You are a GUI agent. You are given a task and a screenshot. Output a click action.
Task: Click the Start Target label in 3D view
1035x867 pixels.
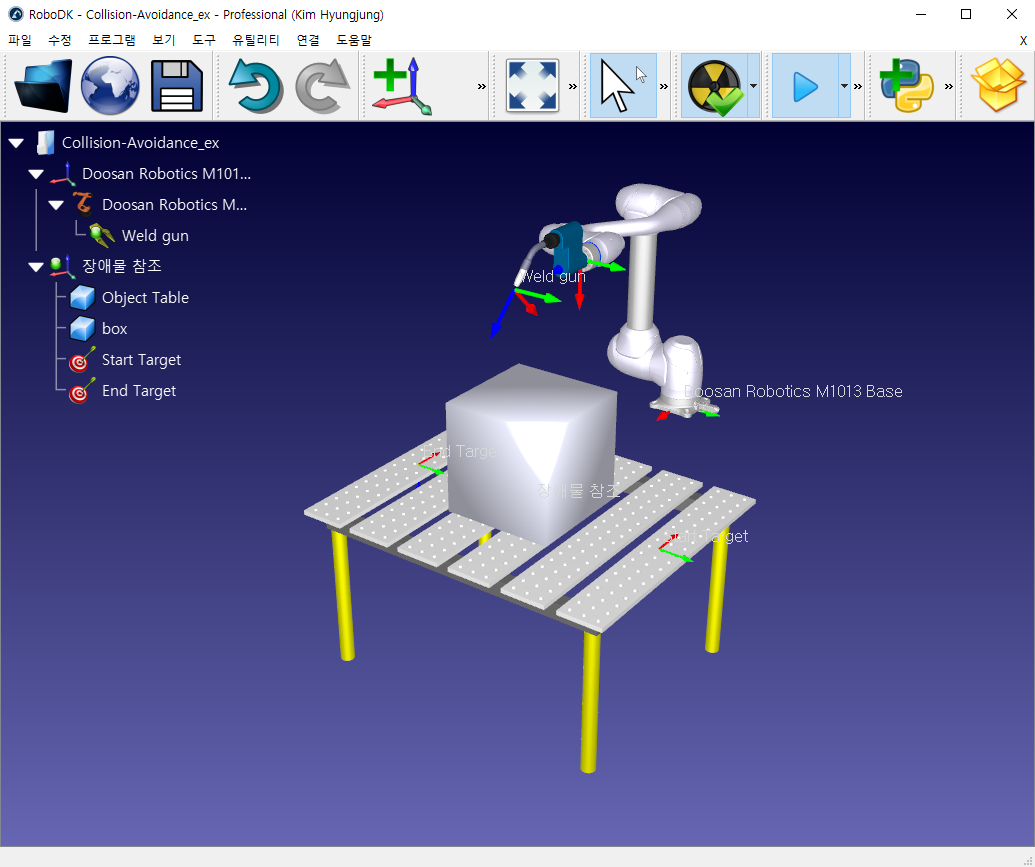point(706,536)
